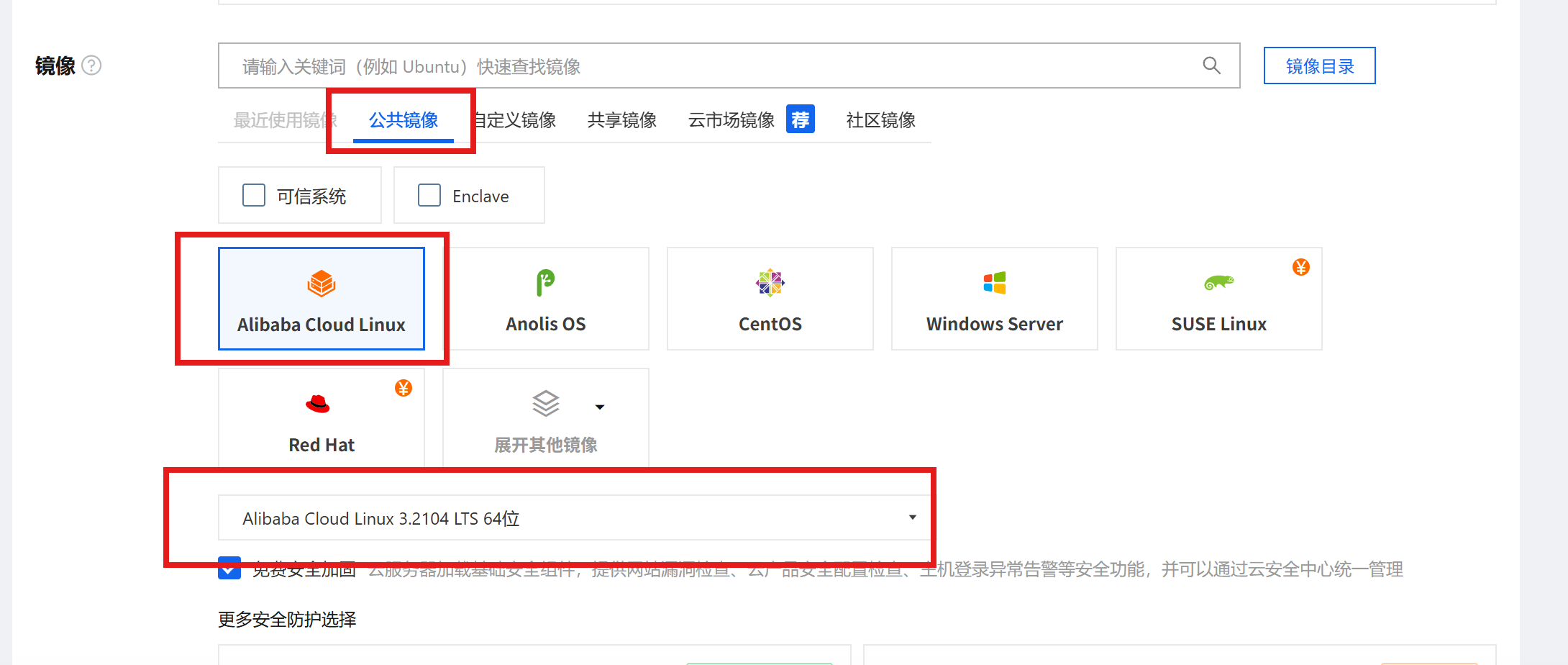Click the Red Hat logo icon
The width and height of the screenshot is (1568, 665).
click(318, 404)
